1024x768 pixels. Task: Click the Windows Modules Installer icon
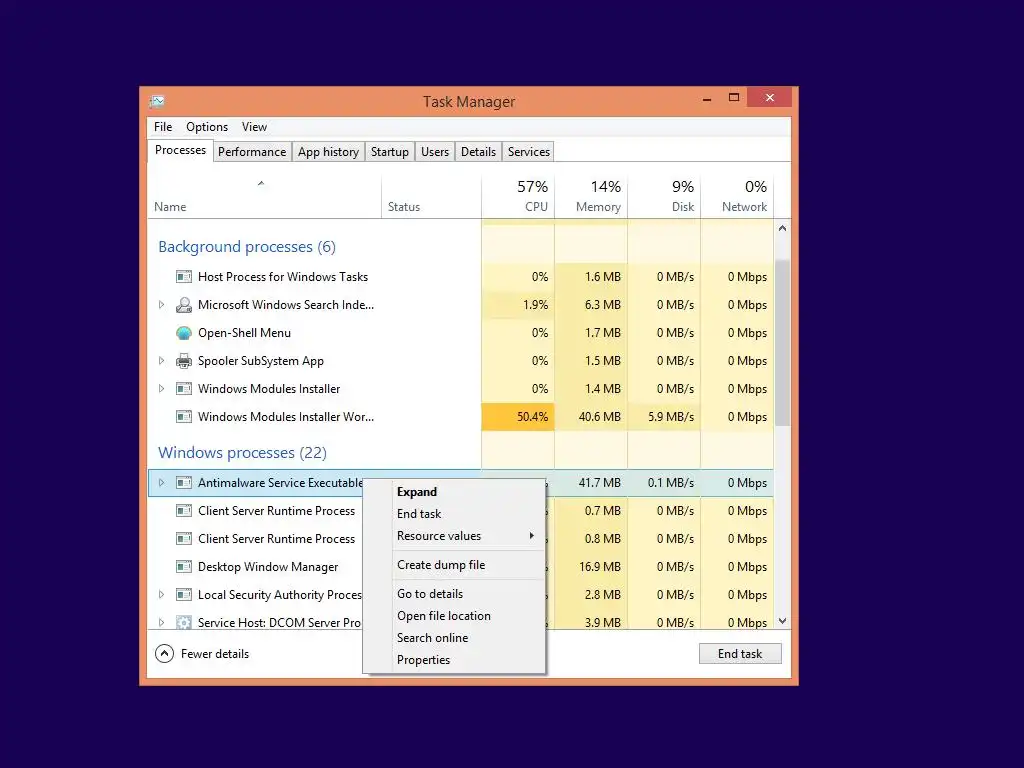184,389
